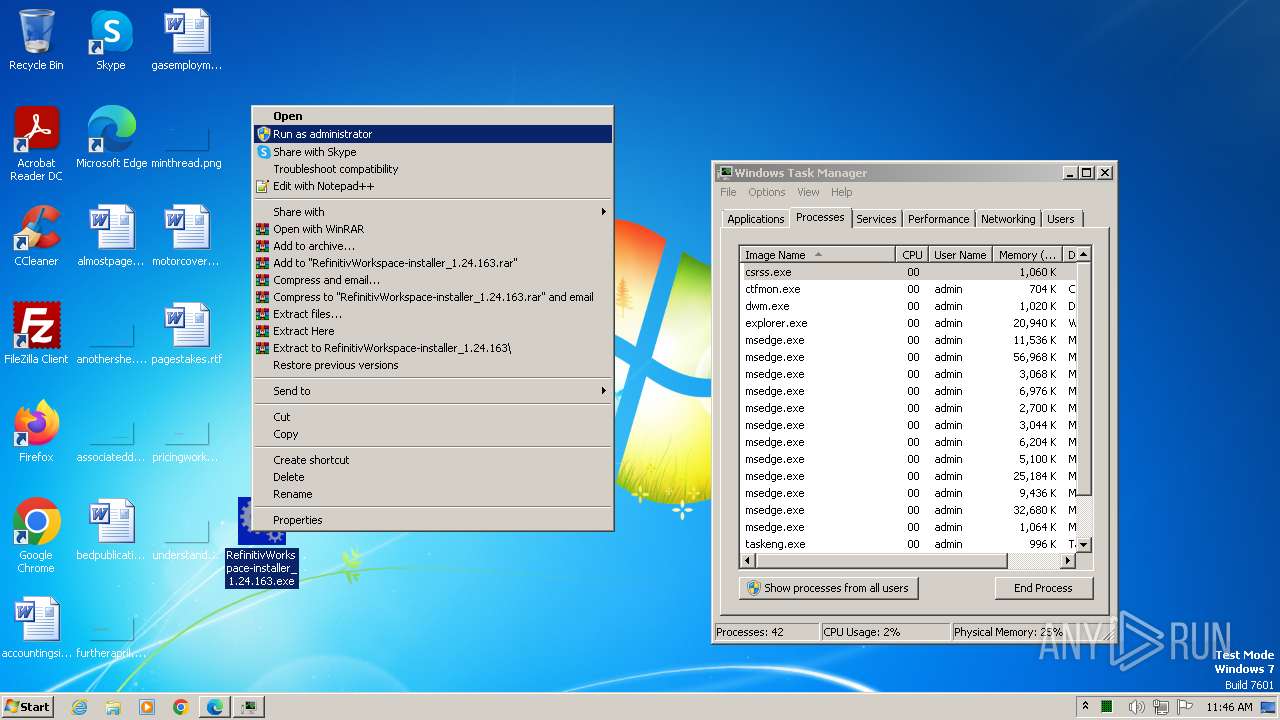Launch Microsoft Edge desktop shortcut
The height and width of the screenshot is (720, 1280).
[x=111, y=138]
